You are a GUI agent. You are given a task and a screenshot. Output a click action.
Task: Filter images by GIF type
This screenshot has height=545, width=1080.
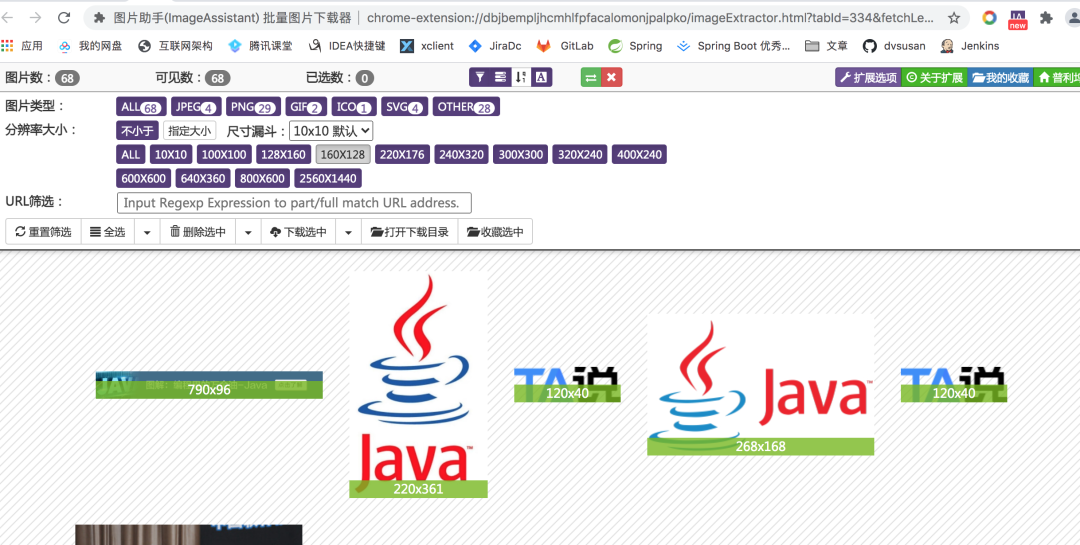(x=307, y=107)
